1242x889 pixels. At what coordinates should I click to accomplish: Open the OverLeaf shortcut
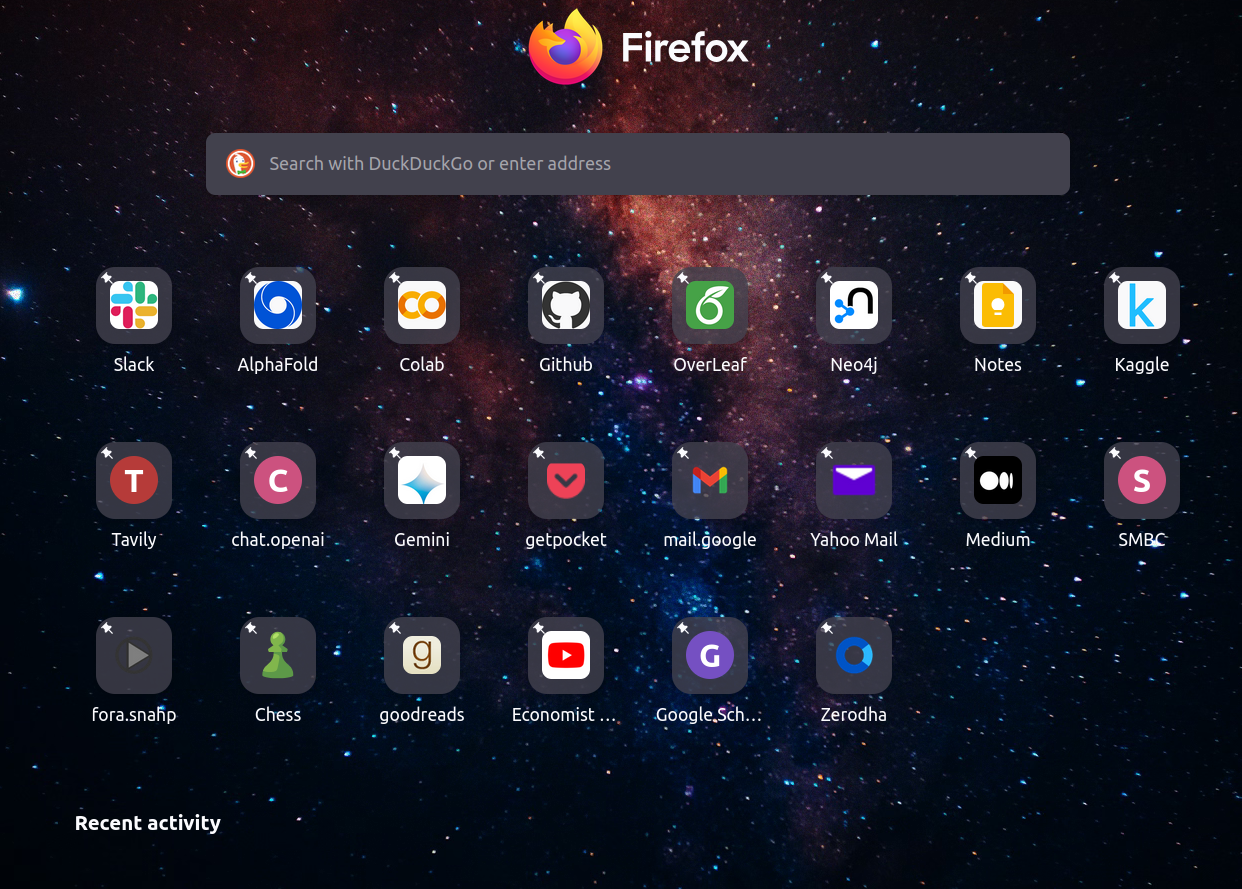[710, 306]
